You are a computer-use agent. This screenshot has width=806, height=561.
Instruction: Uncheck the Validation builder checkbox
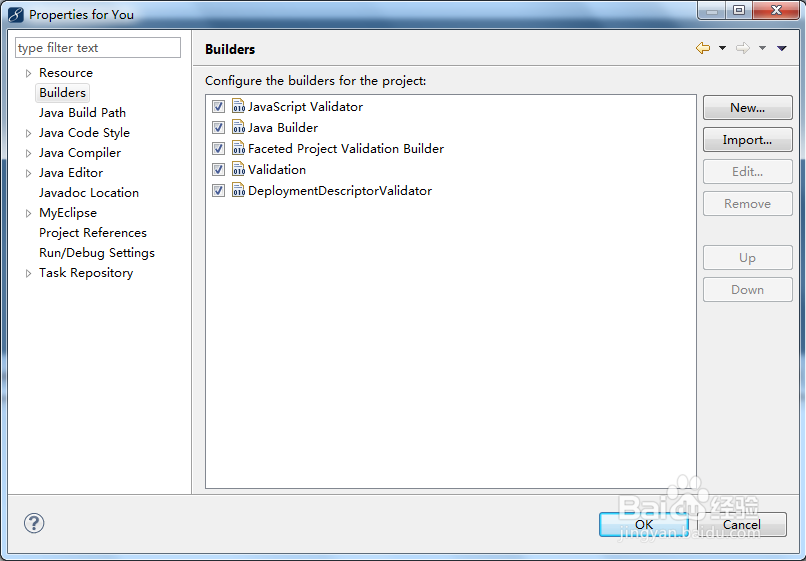(x=218, y=170)
